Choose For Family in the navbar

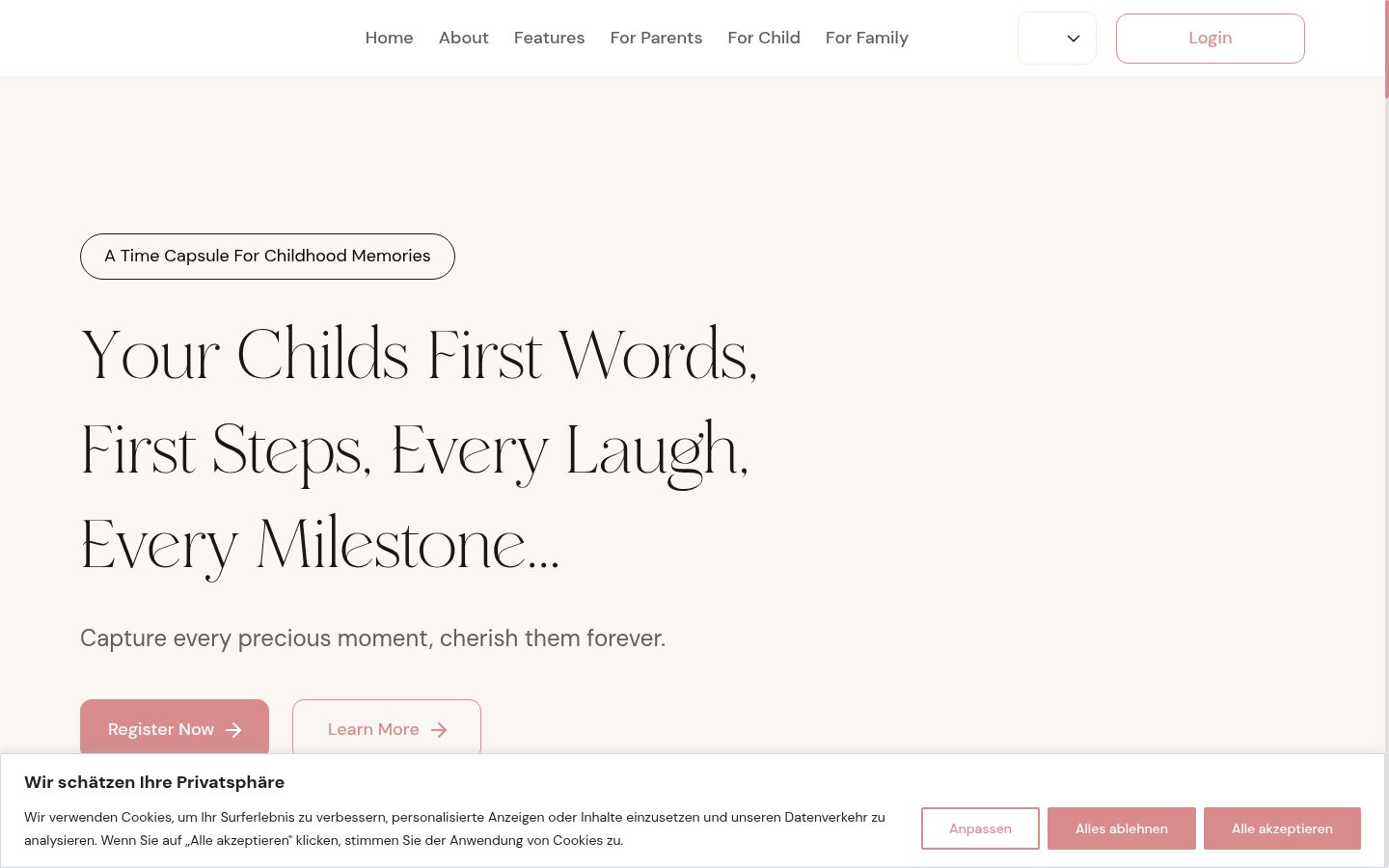[x=867, y=38]
